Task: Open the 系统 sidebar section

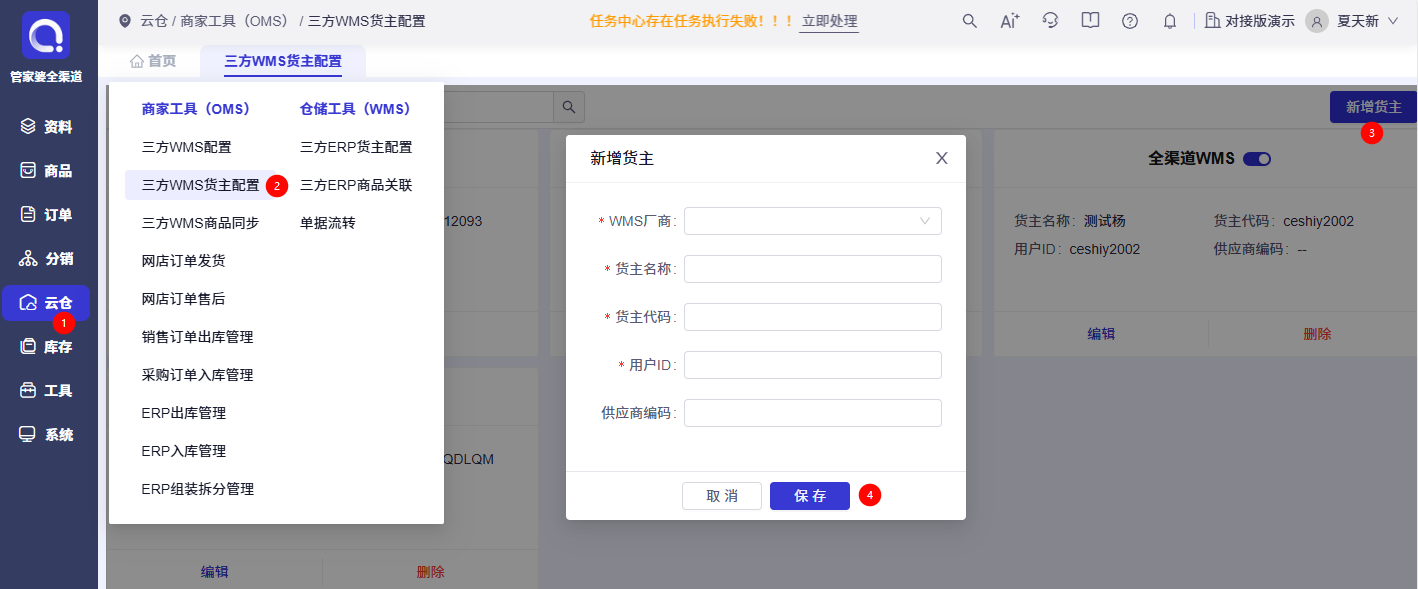Action: tap(46, 435)
